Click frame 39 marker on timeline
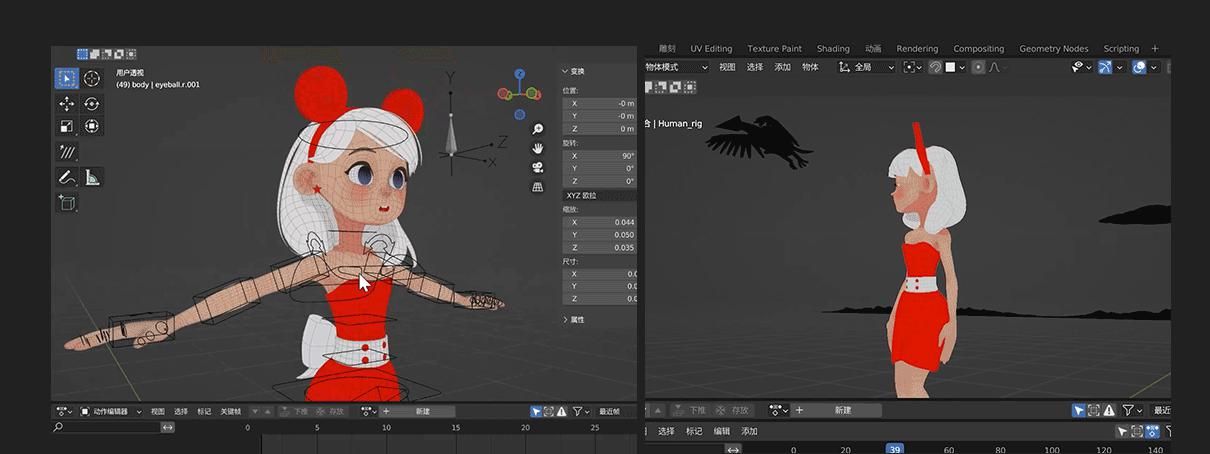The image size is (1210, 454). pyautogui.click(x=895, y=449)
